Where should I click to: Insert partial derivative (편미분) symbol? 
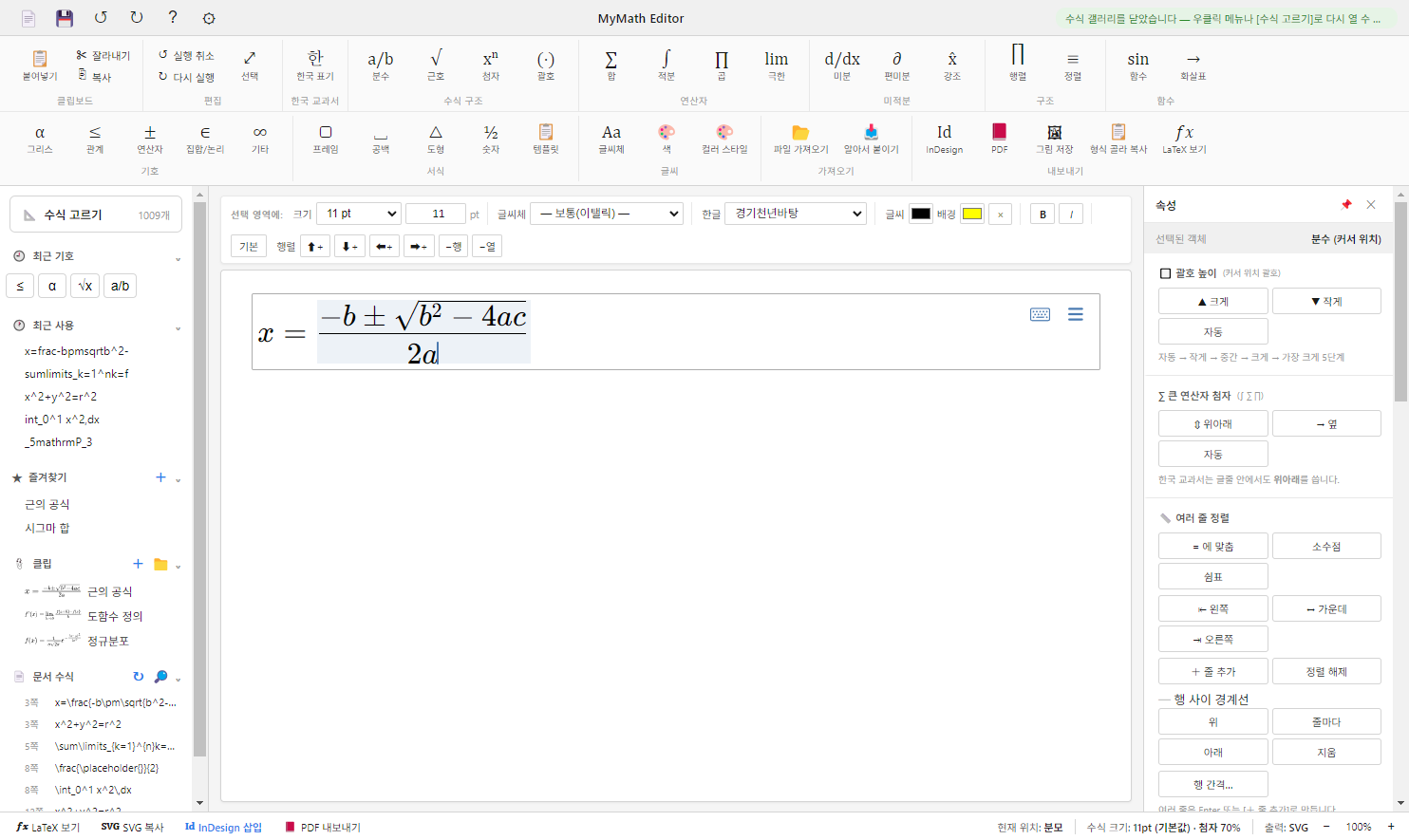[897, 65]
